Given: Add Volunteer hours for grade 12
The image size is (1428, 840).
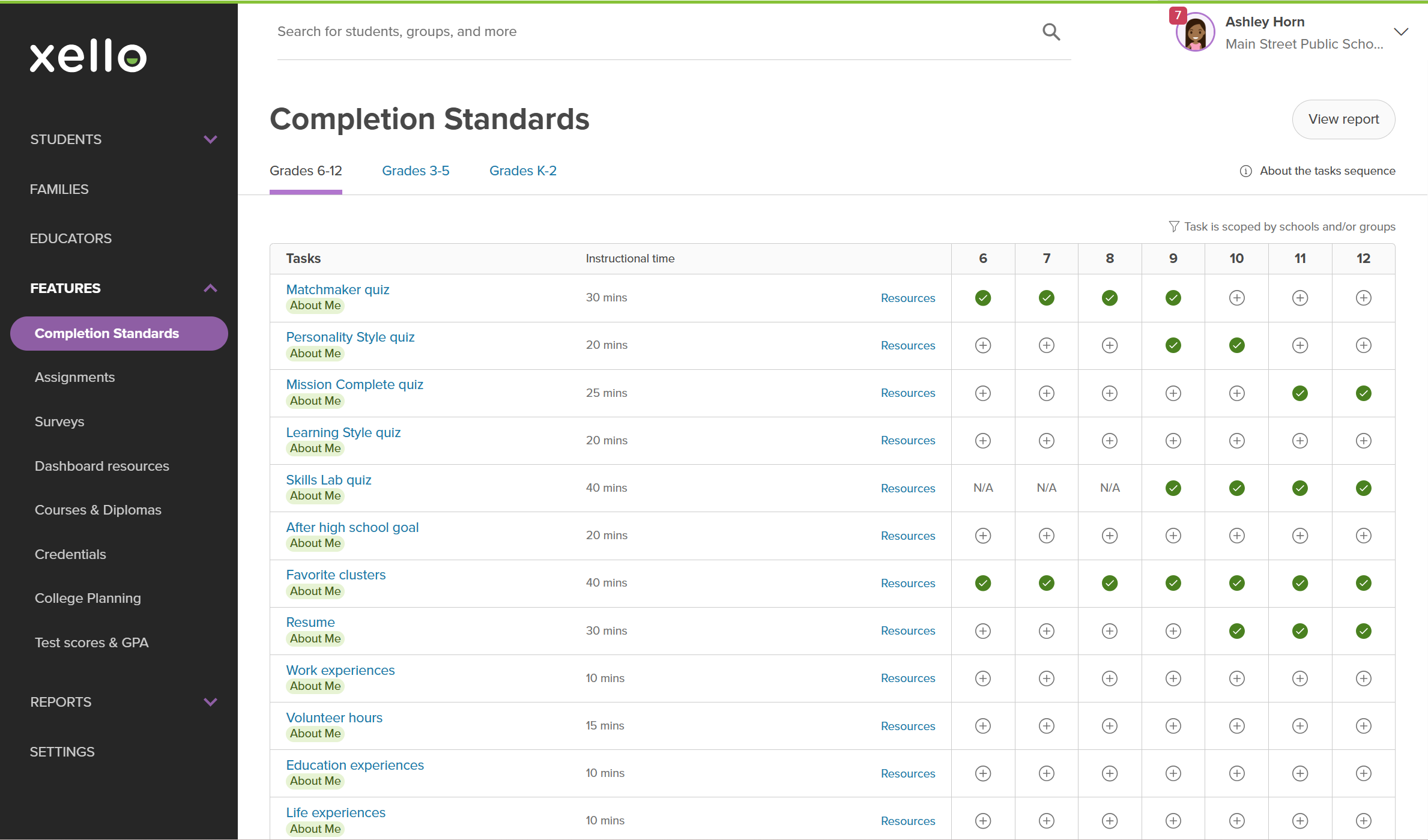Looking at the screenshot, I should pos(1363,726).
